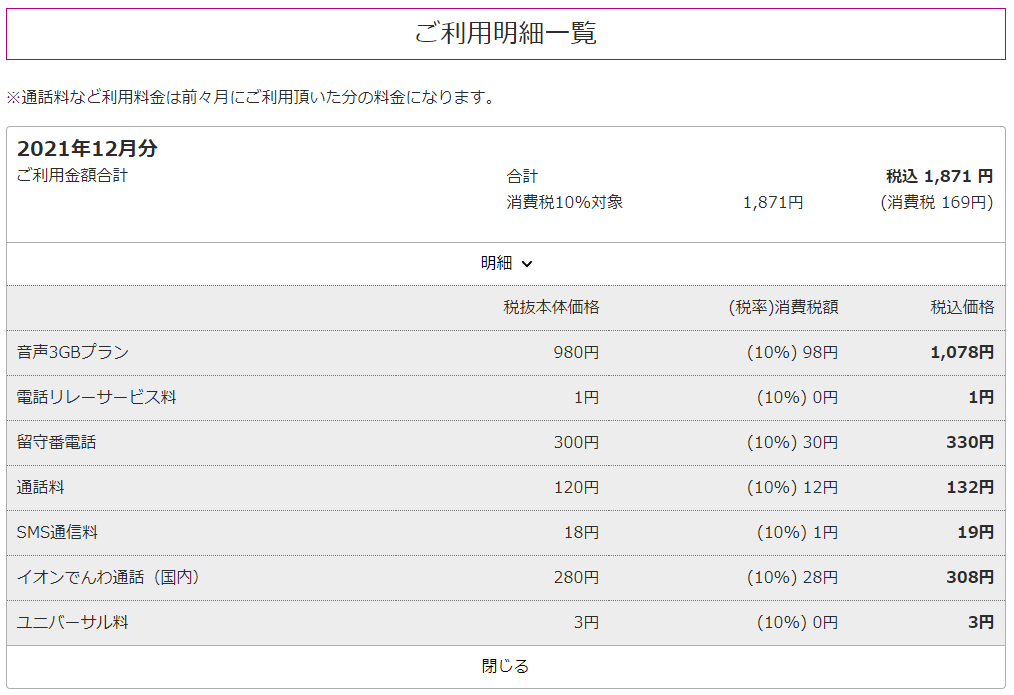Click the 税抜本体価格 column header

[x=551, y=307]
